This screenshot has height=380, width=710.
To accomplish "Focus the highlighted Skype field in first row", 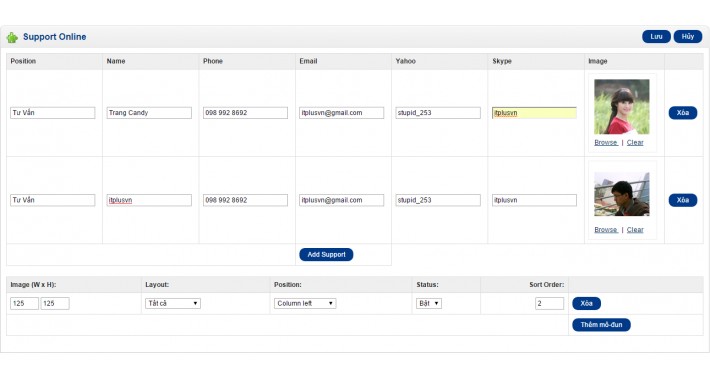I will click(x=534, y=113).
